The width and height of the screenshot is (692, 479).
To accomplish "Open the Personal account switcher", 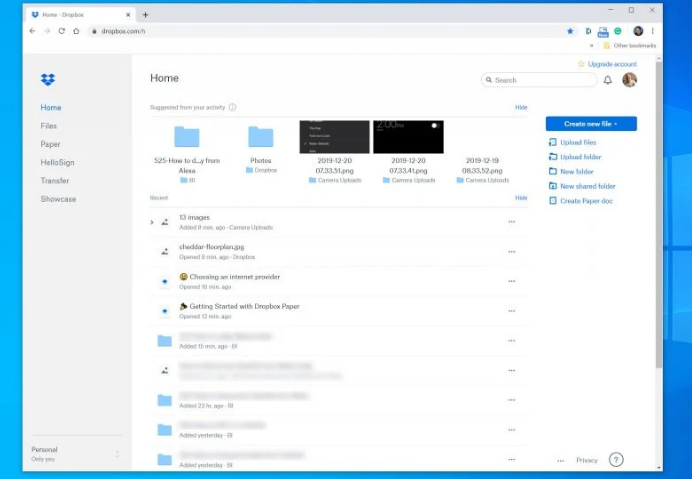I will click(76, 454).
